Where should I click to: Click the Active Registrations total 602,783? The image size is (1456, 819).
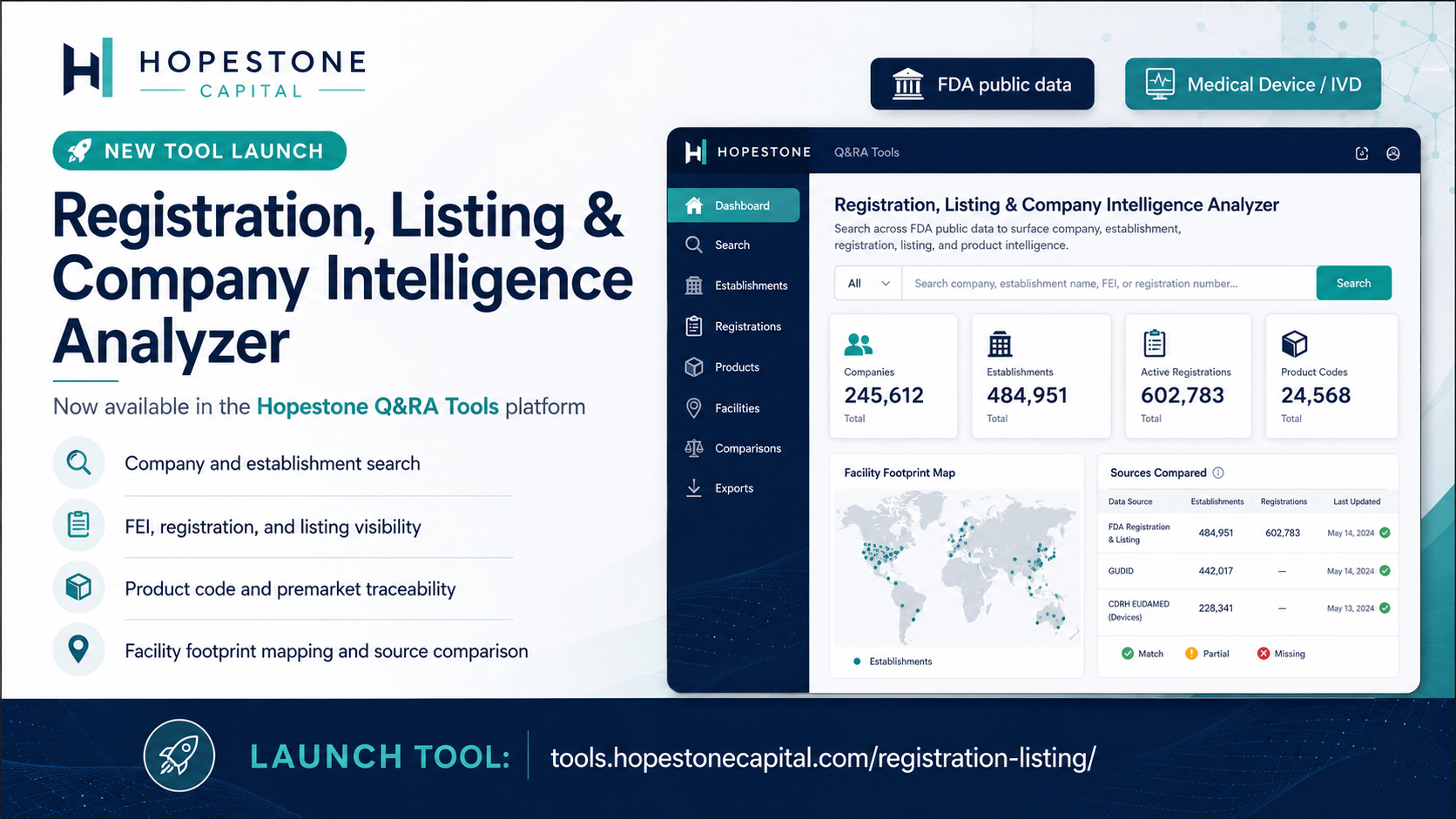click(x=1183, y=396)
